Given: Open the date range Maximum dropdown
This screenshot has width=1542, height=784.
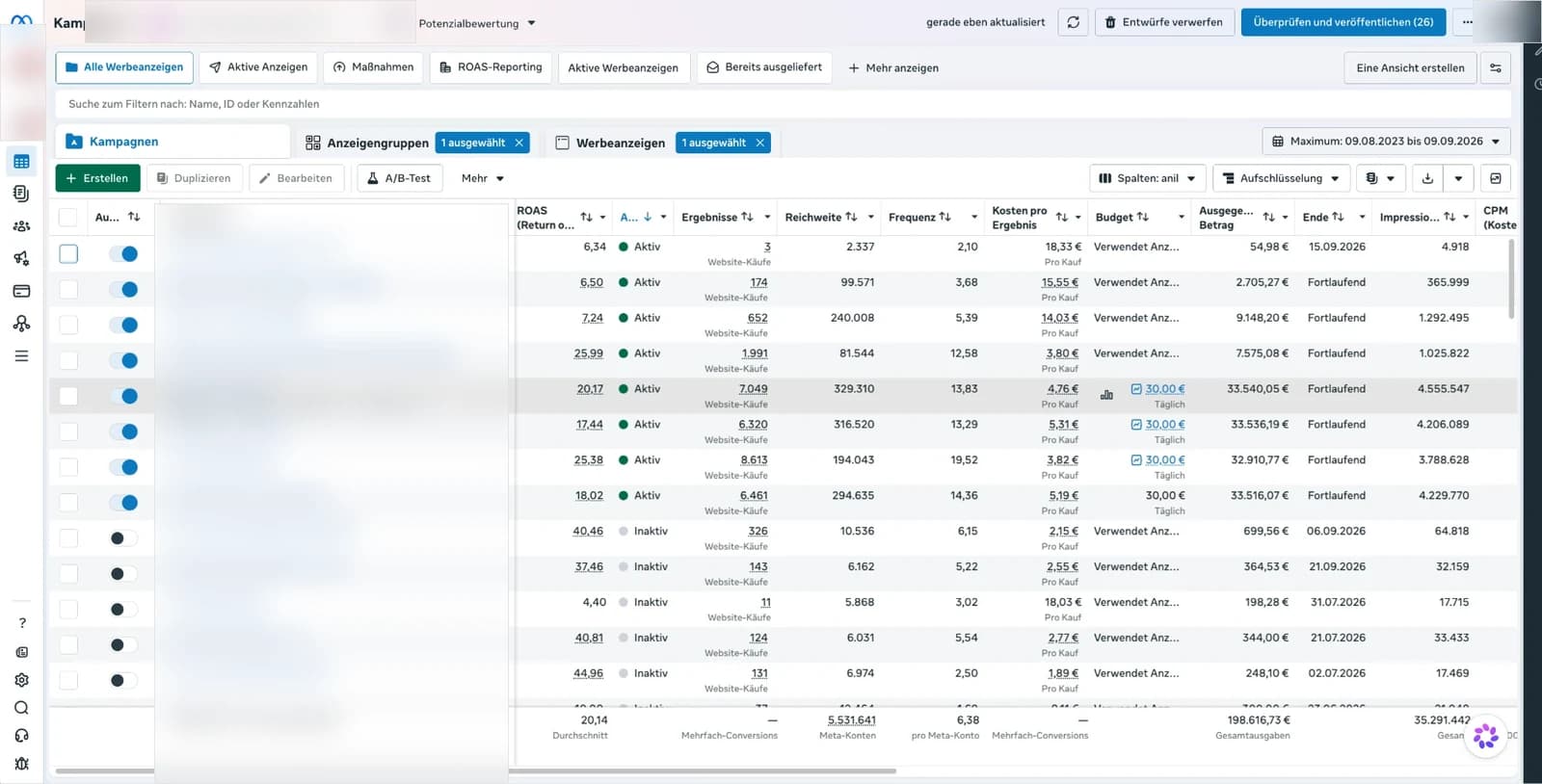Looking at the screenshot, I should tap(1386, 142).
